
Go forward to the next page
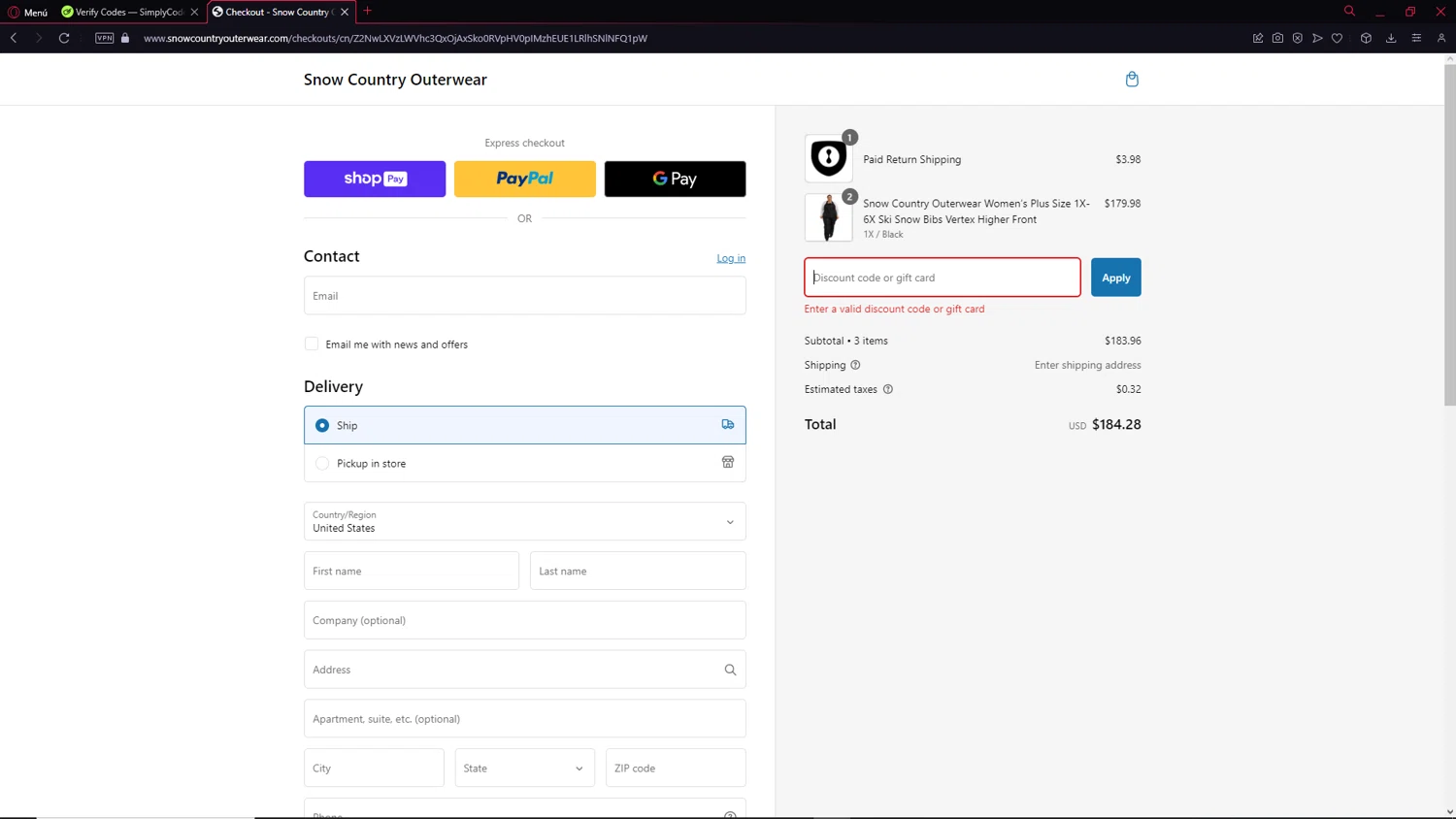(x=39, y=38)
